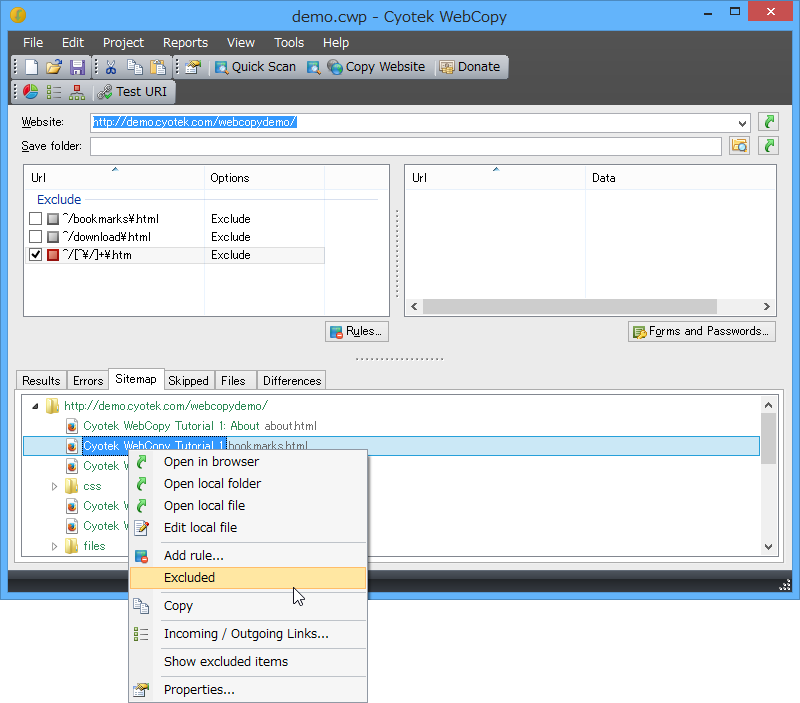This screenshot has width=800, height=703.
Task: Open the Tools menu
Action: (x=289, y=43)
